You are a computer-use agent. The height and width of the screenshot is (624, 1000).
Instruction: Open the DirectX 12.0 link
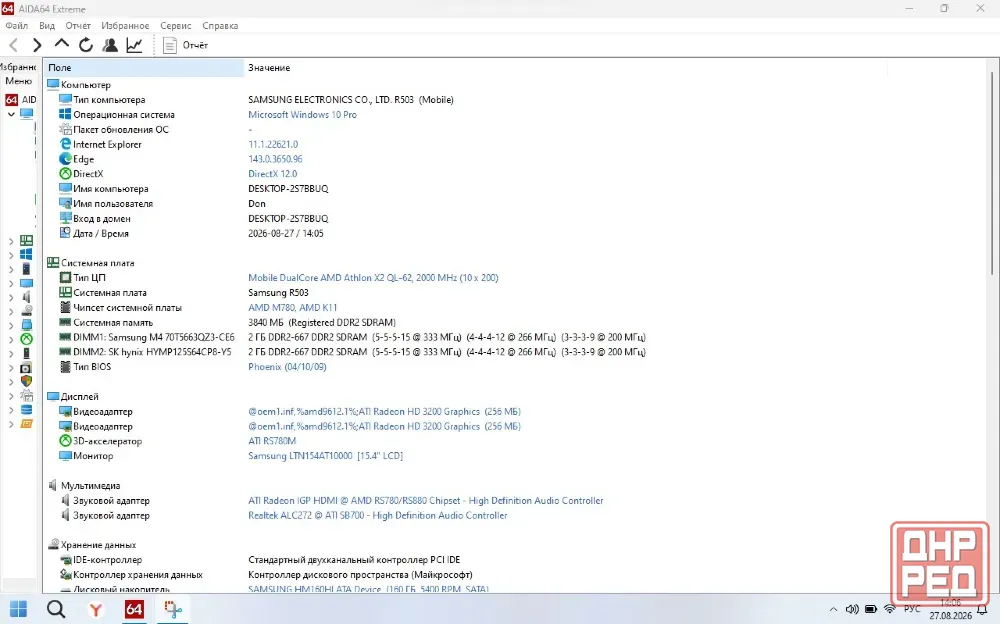(272, 174)
